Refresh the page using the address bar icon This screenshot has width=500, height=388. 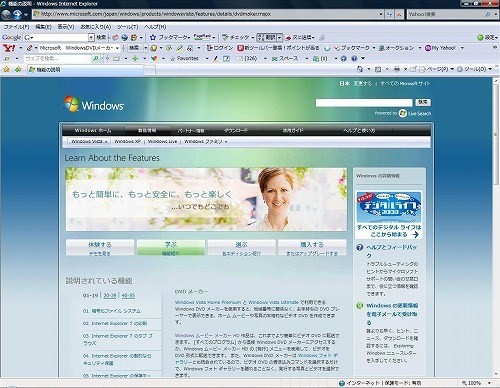tap(389, 14)
